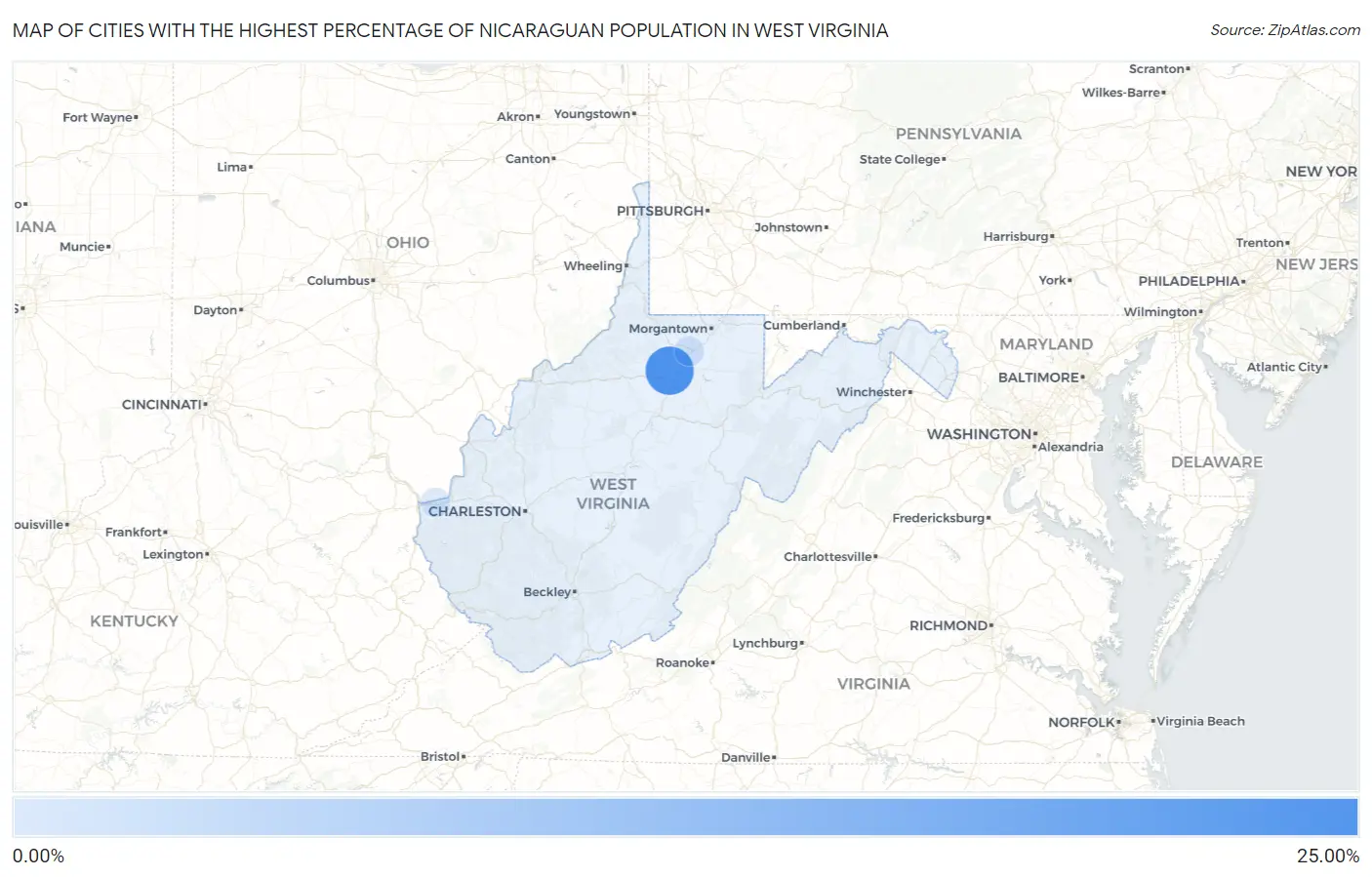1372x877 pixels.
Task: Click the Wilmington city label
Action: pos(1160,312)
